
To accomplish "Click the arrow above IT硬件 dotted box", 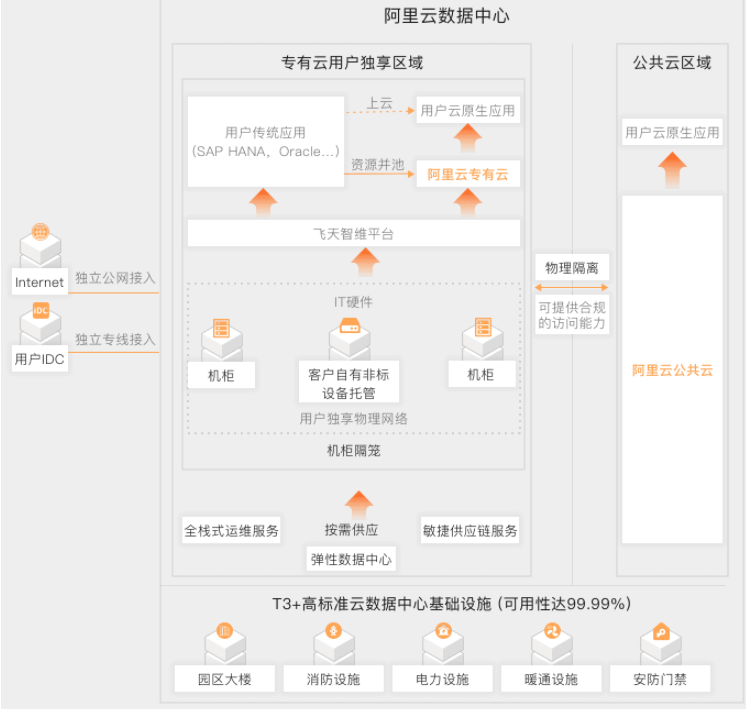I will point(365,262).
